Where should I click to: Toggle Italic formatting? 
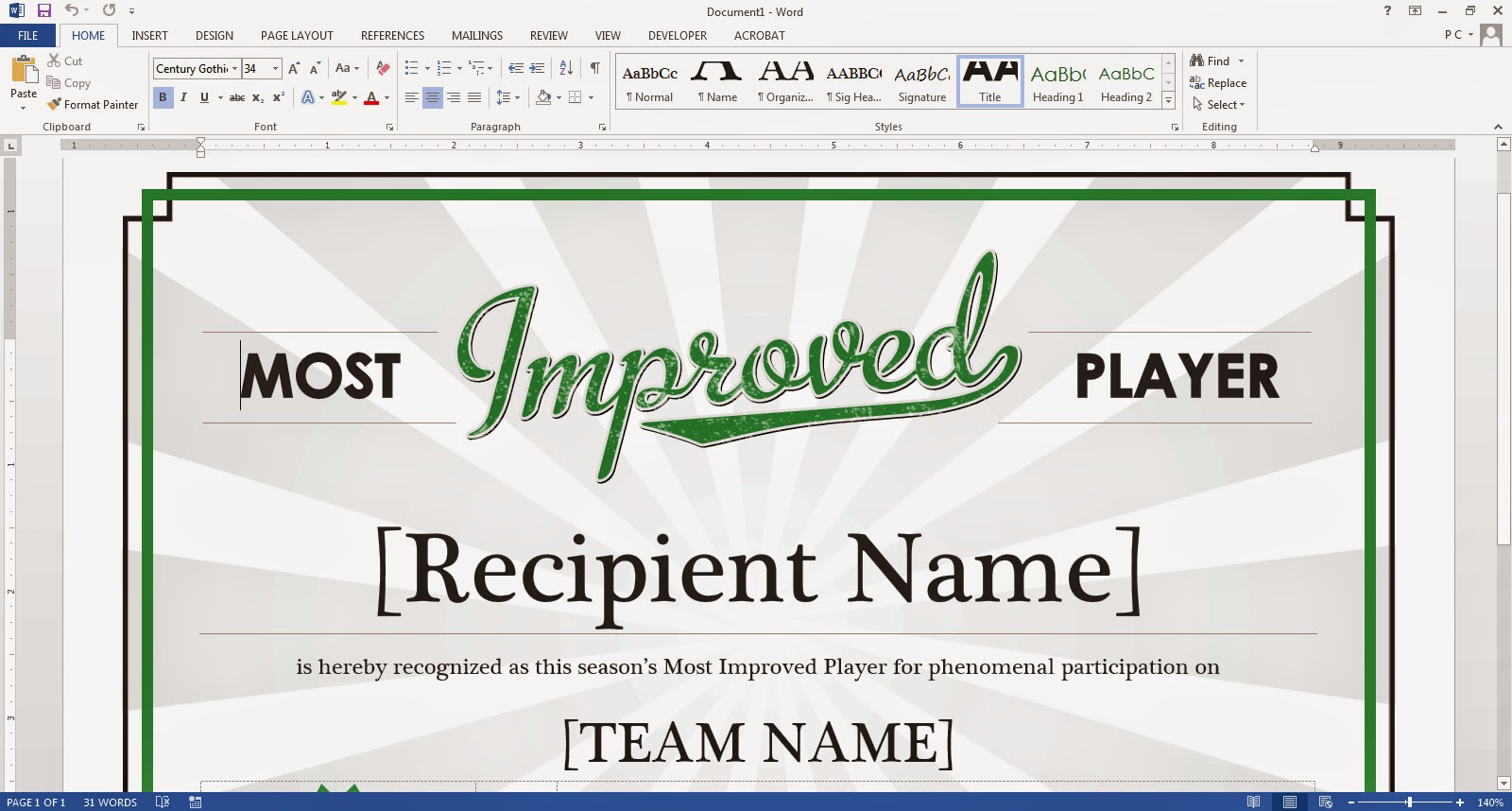(x=183, y=97)
